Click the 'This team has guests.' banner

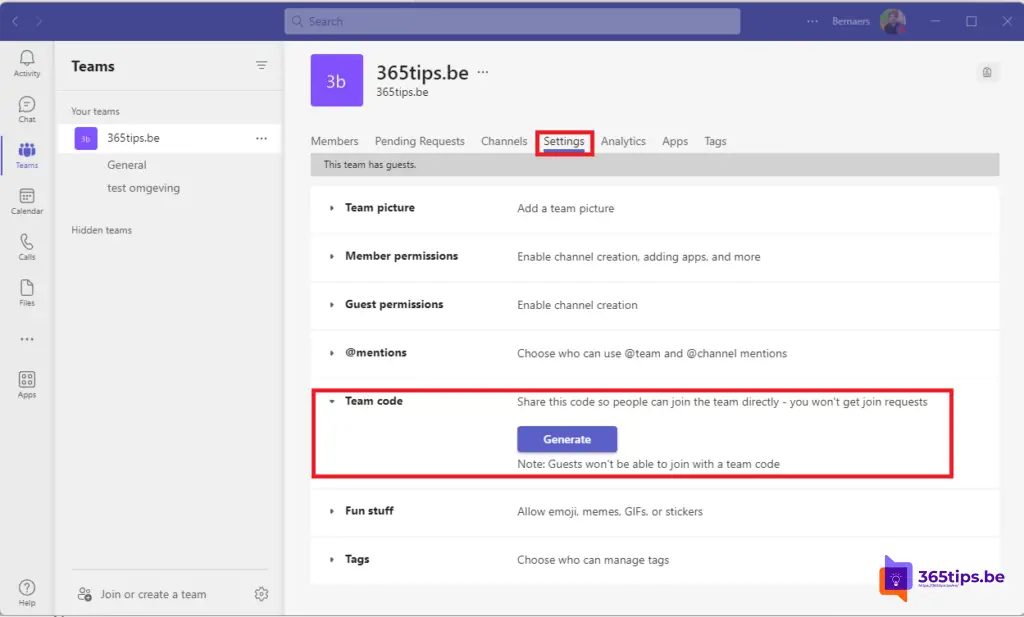[x=654, y=165]
